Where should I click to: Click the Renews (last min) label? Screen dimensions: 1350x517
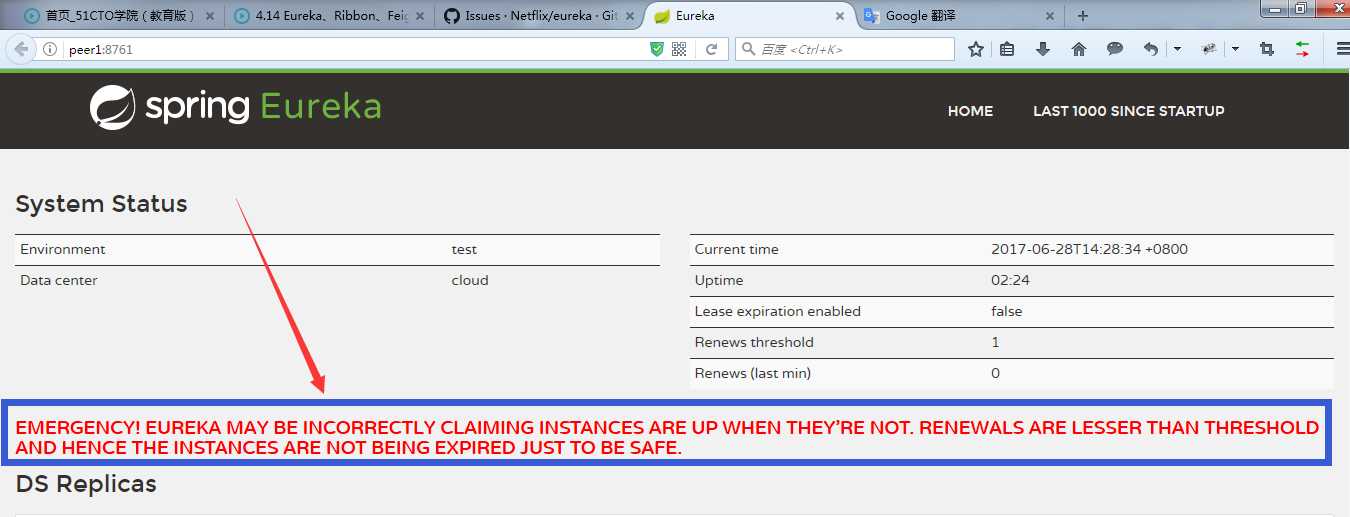pyautogui.click(x=753, y=373)
